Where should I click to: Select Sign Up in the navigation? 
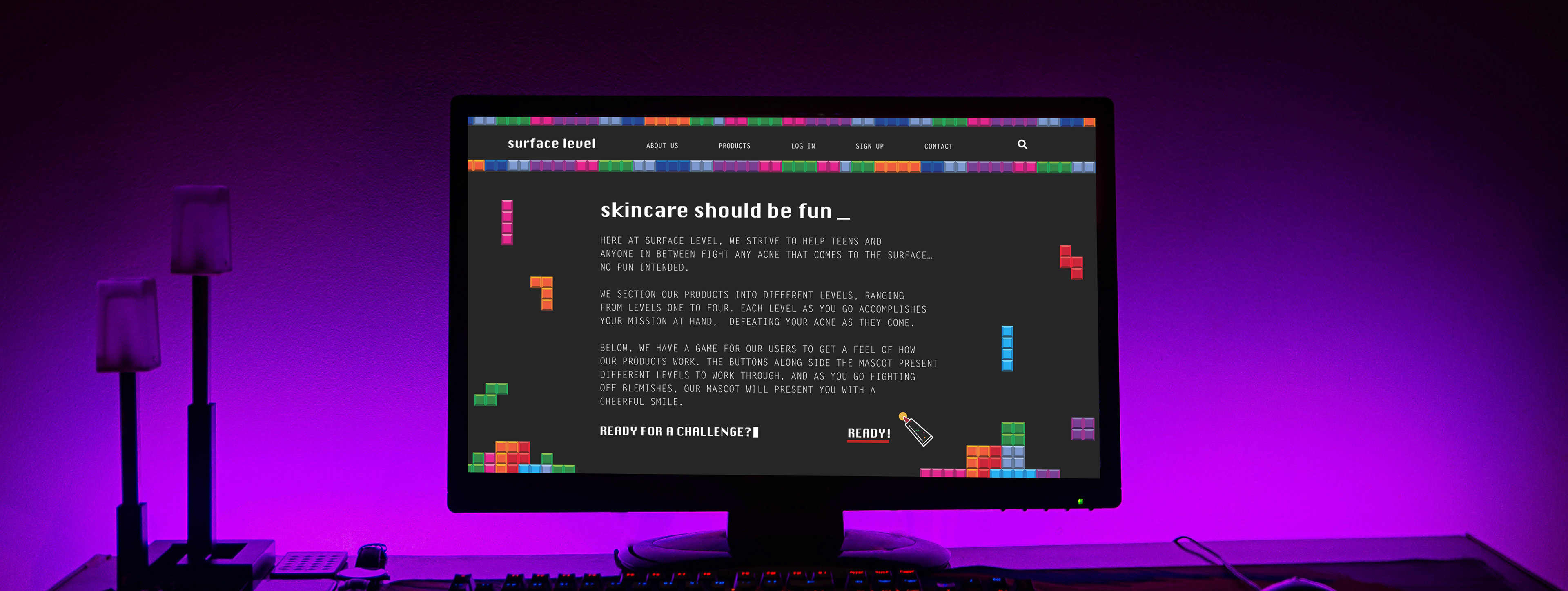click(869, 146)
